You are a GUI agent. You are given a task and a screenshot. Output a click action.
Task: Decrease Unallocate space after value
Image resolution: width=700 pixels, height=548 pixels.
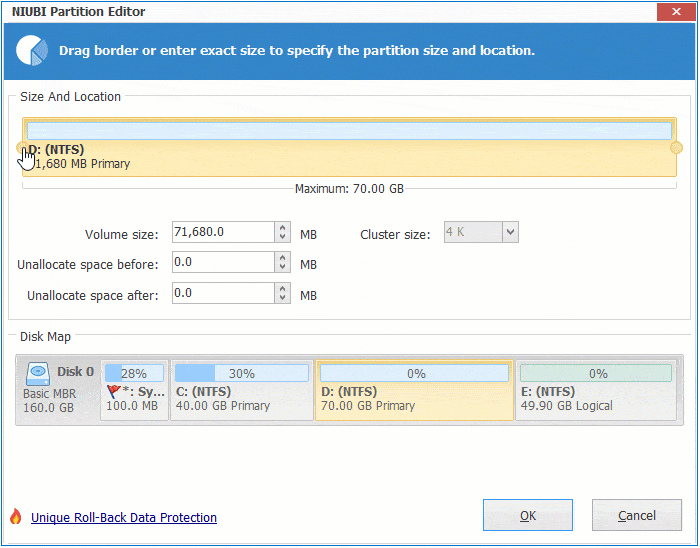click(282, 299)
